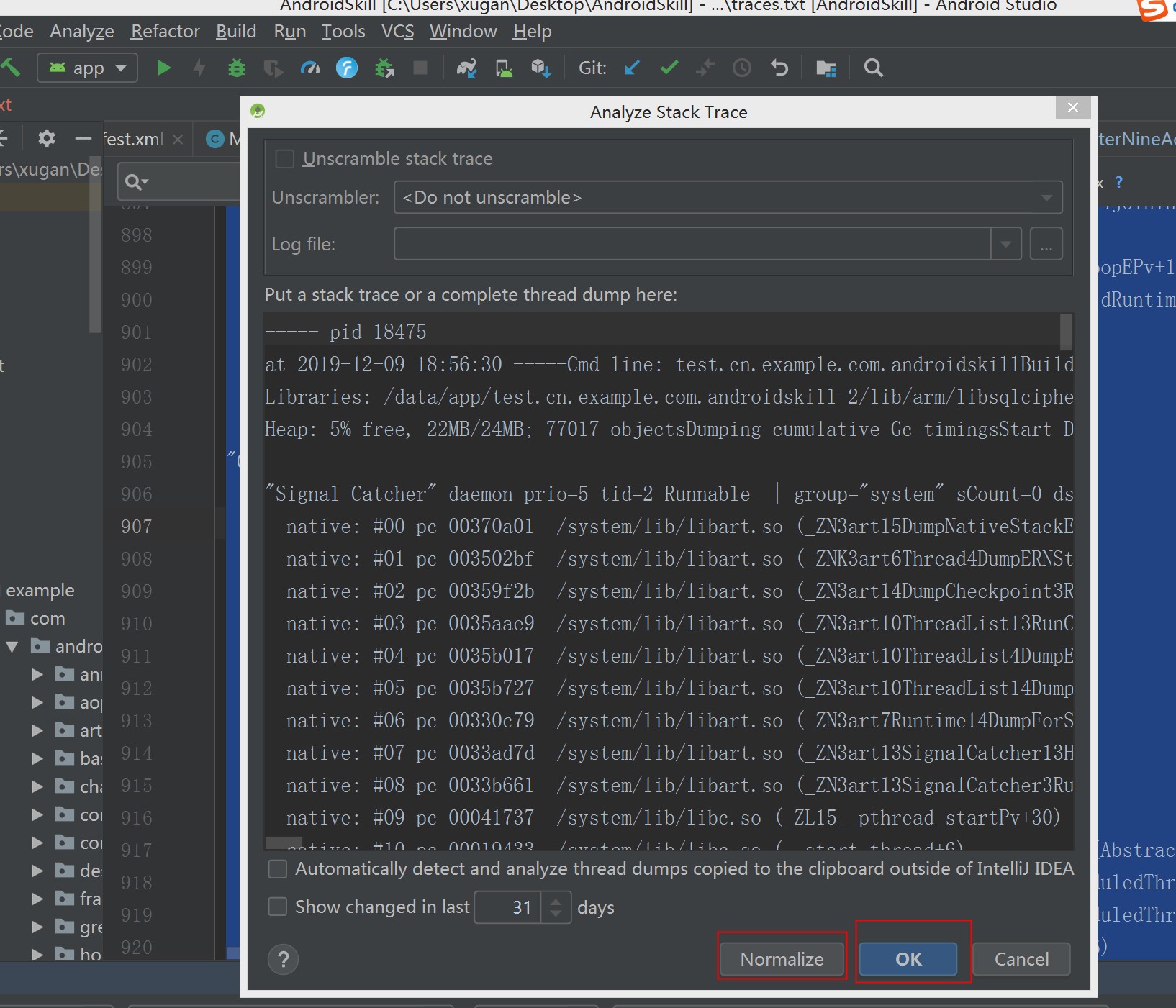
Task: Open the Window menu
Action: [463, 32]
